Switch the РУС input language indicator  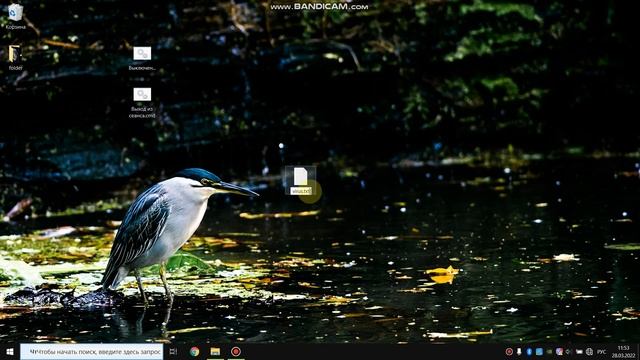[601, 351]
